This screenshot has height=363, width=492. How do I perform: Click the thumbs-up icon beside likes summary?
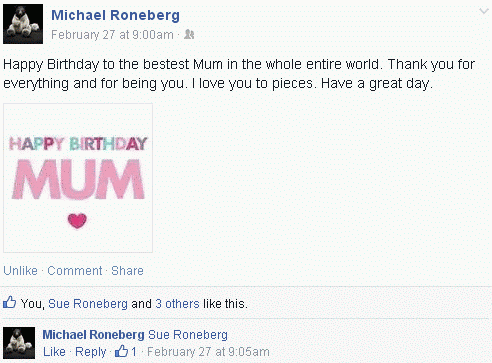(x=9, y=302)
